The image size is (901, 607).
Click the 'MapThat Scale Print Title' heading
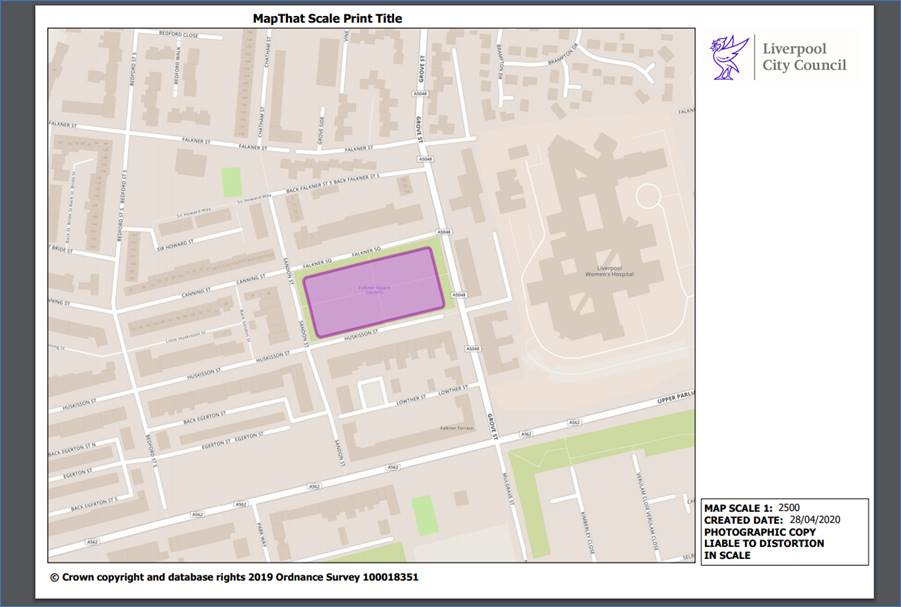coord(328,18)
